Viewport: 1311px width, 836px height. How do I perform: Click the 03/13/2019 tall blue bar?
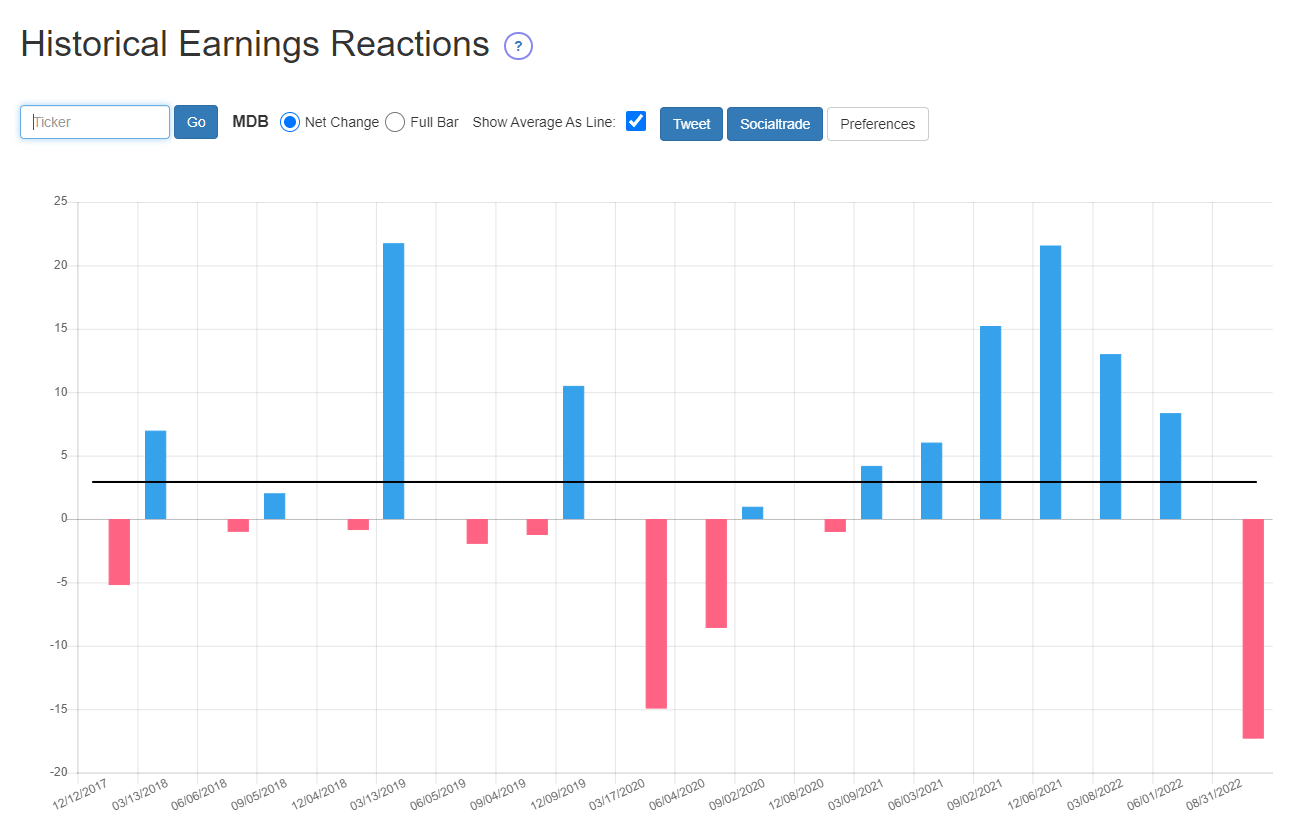point(394,380)
